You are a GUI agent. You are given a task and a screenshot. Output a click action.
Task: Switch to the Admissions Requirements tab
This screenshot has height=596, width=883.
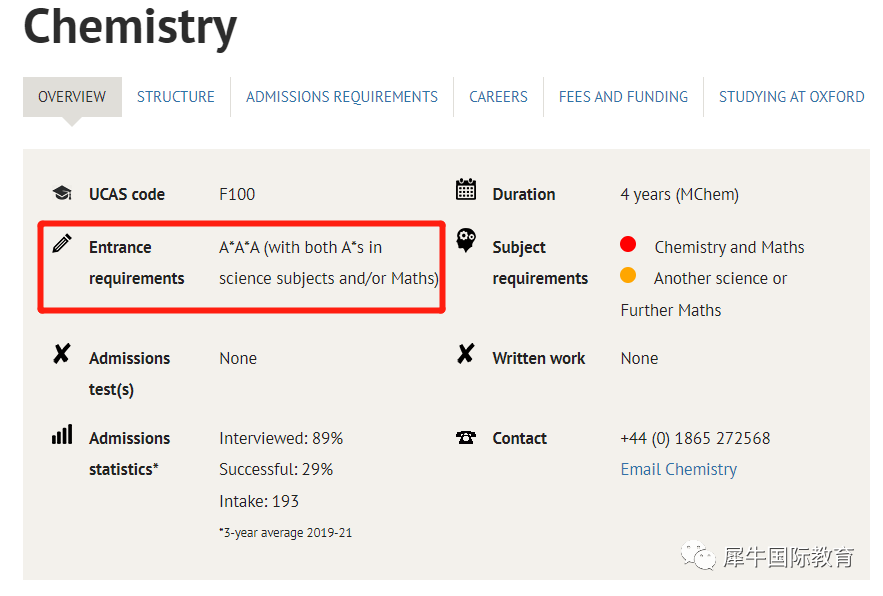pyautogui.click(x=342, y=97)
